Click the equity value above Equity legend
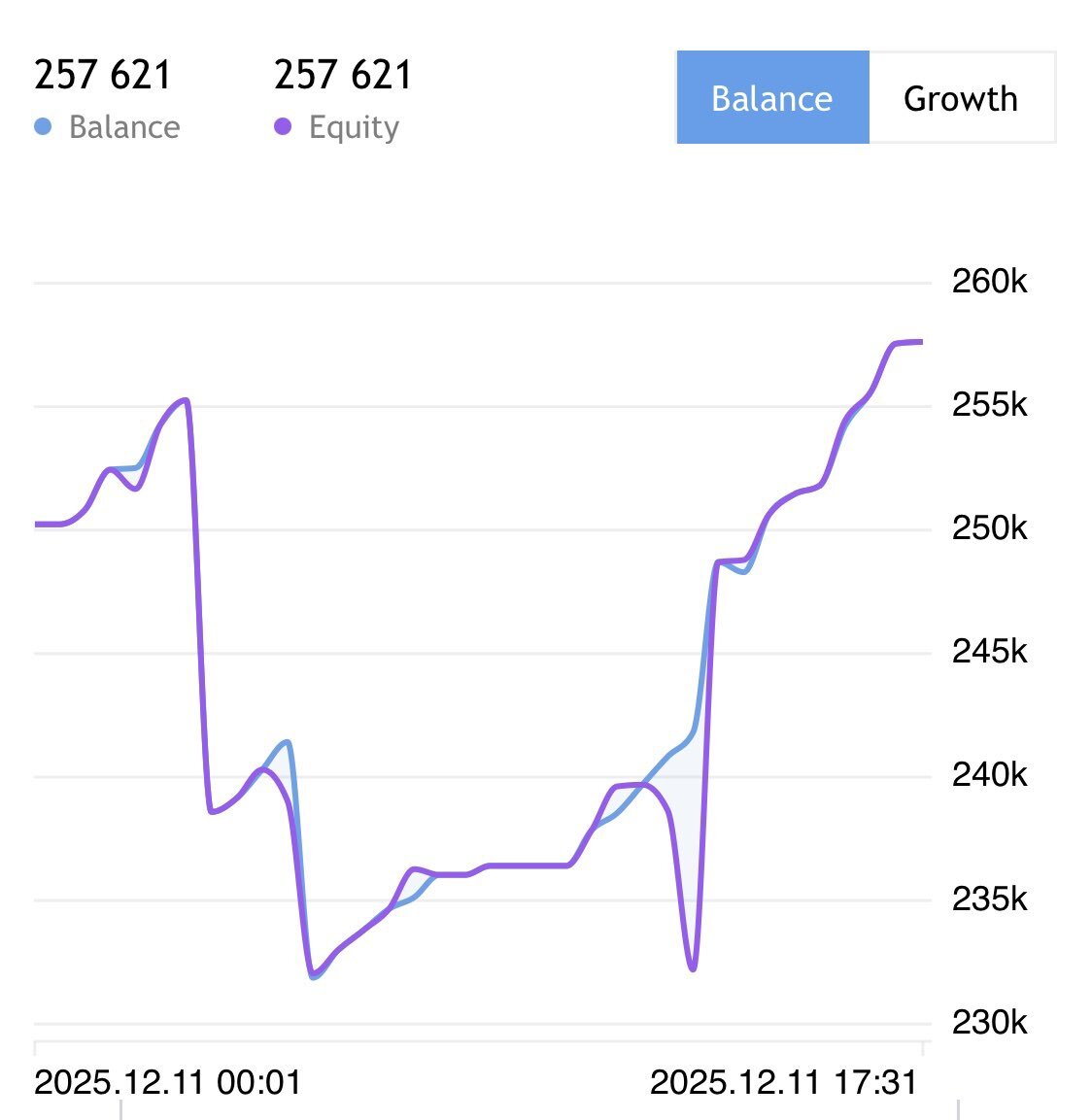 click(x=343, y=75)
